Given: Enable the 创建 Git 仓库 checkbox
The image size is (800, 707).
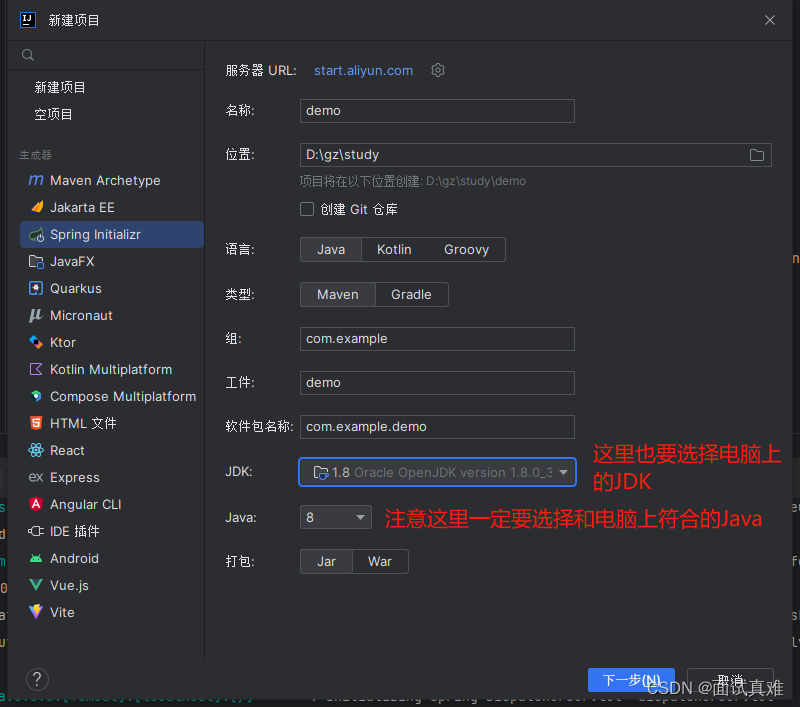Looking at the screenshot, I should click(x=307, y=209).
